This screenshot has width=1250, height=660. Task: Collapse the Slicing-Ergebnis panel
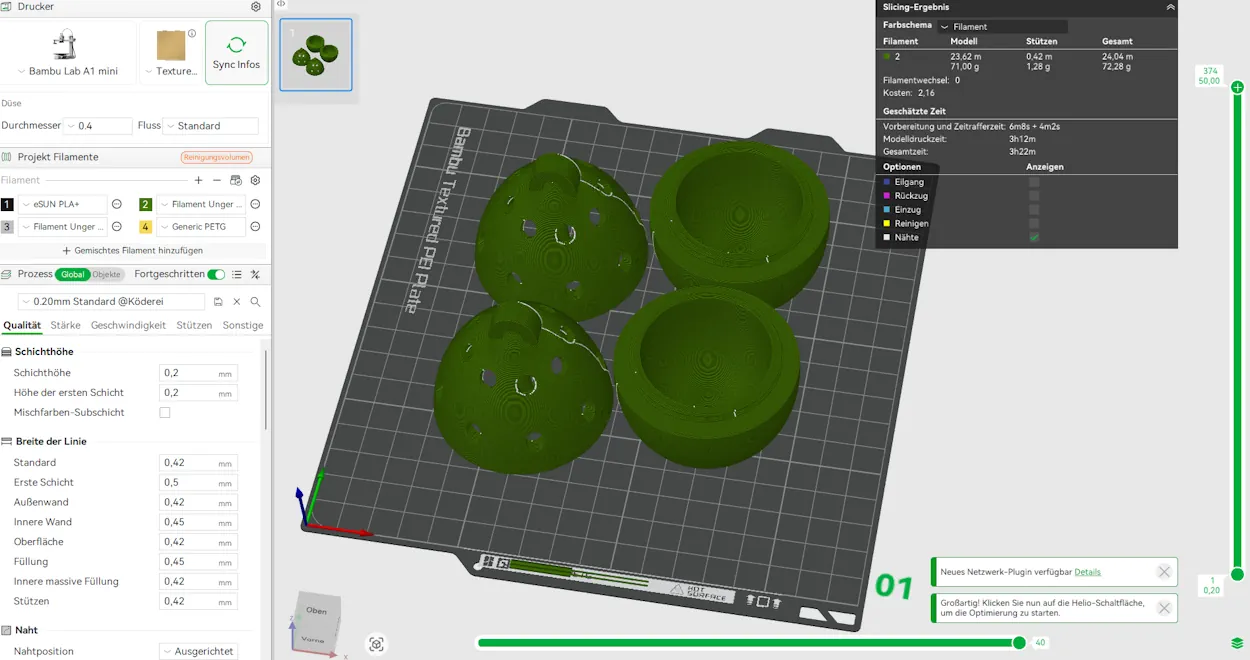pyautogui.click(x=1171, y=7)
